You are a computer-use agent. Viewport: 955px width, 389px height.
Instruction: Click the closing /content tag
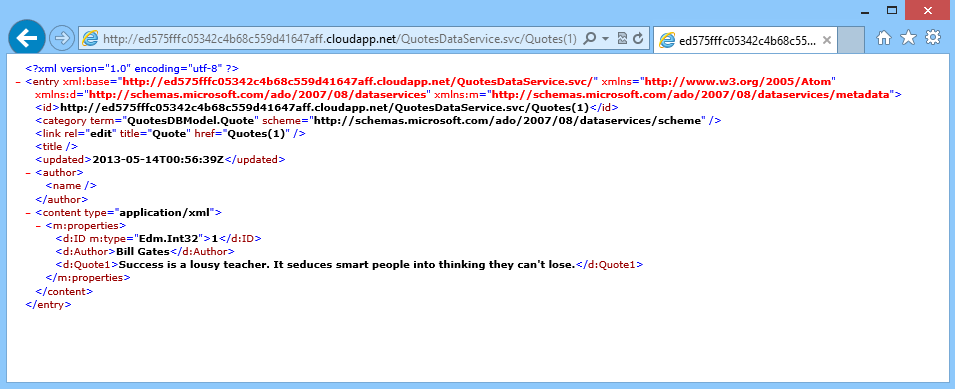pyautogui.click(x=64, y=292)
